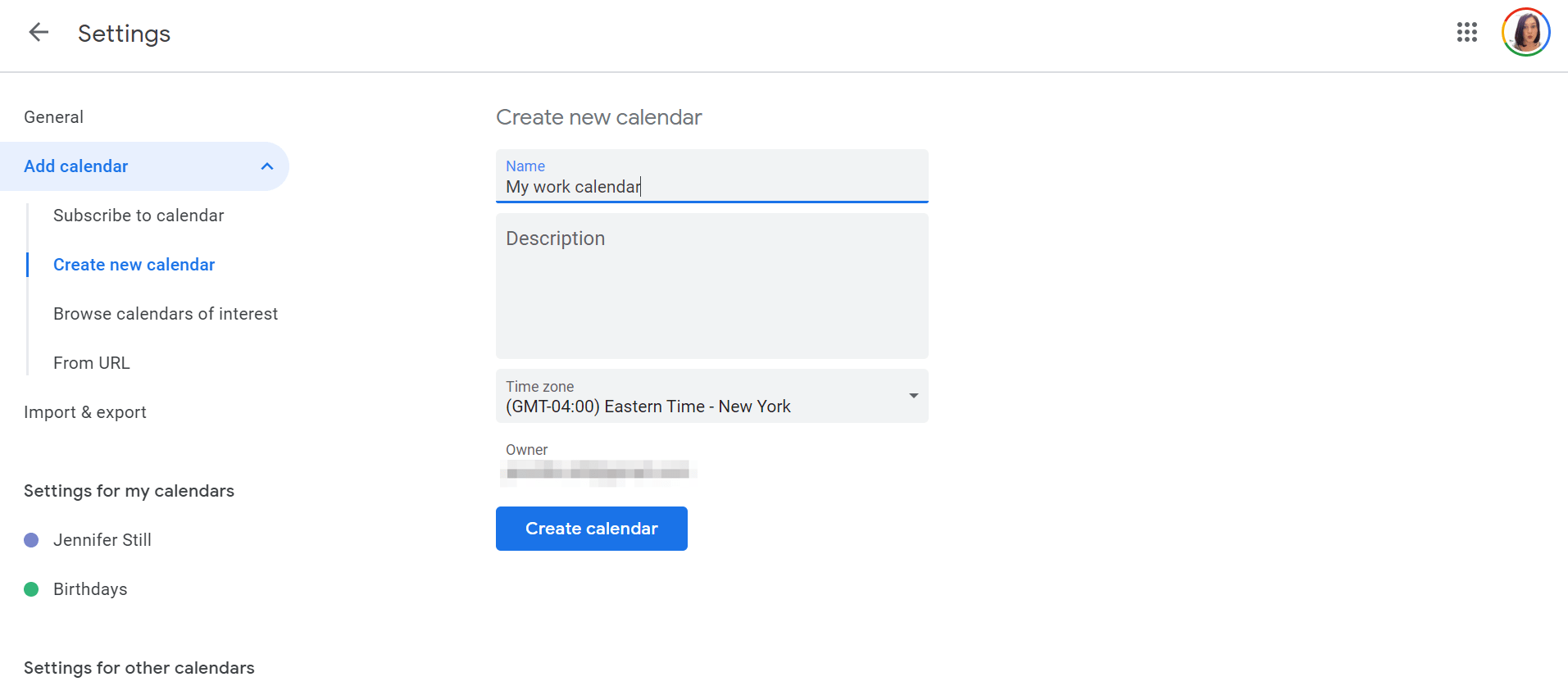Click the Birthdays green color dot
This screenshot has width=1568, height=695.
coord(31,589)
